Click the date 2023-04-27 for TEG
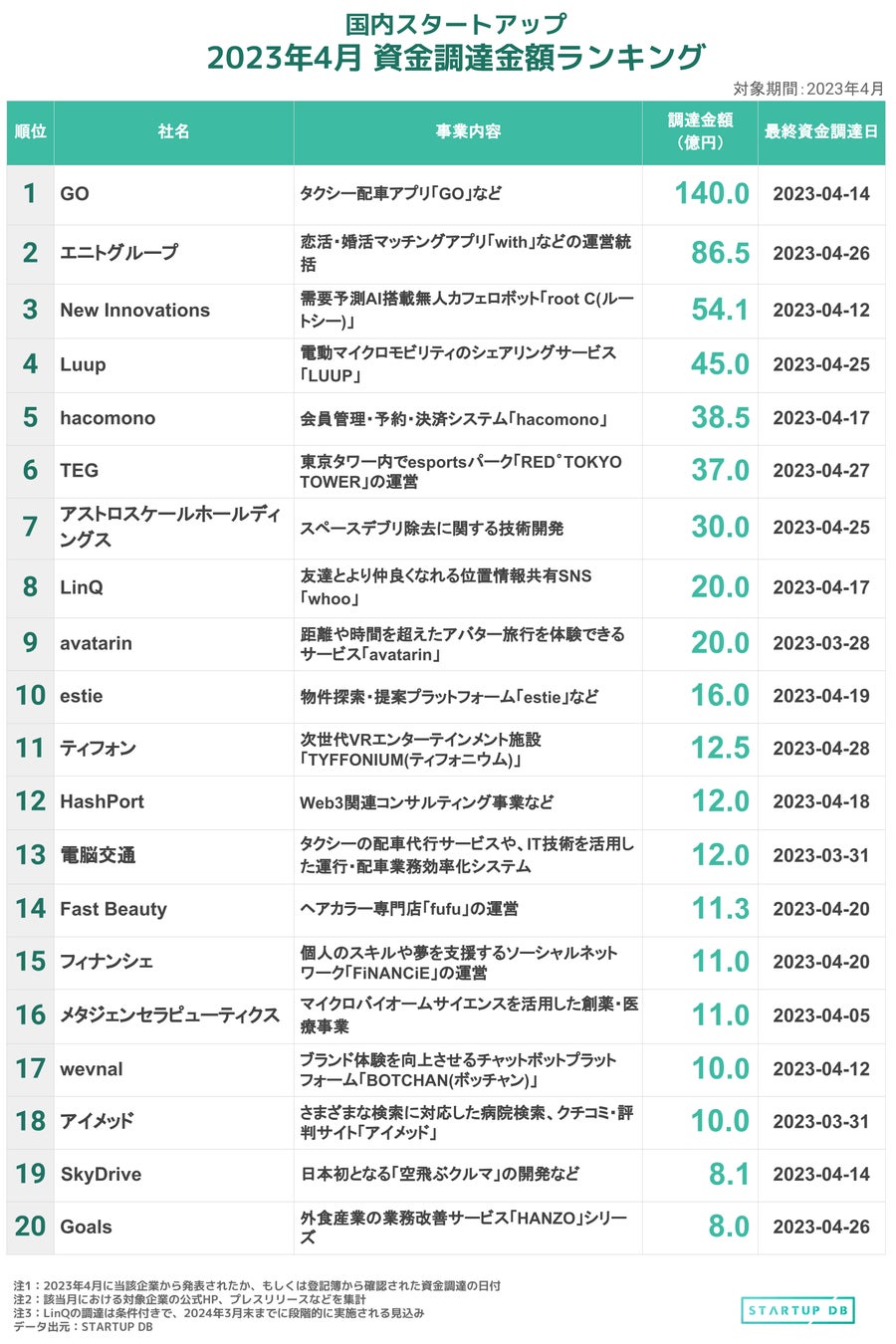Image resolution: width=896 pixels, height=1344 pixels. coord(821,470)
